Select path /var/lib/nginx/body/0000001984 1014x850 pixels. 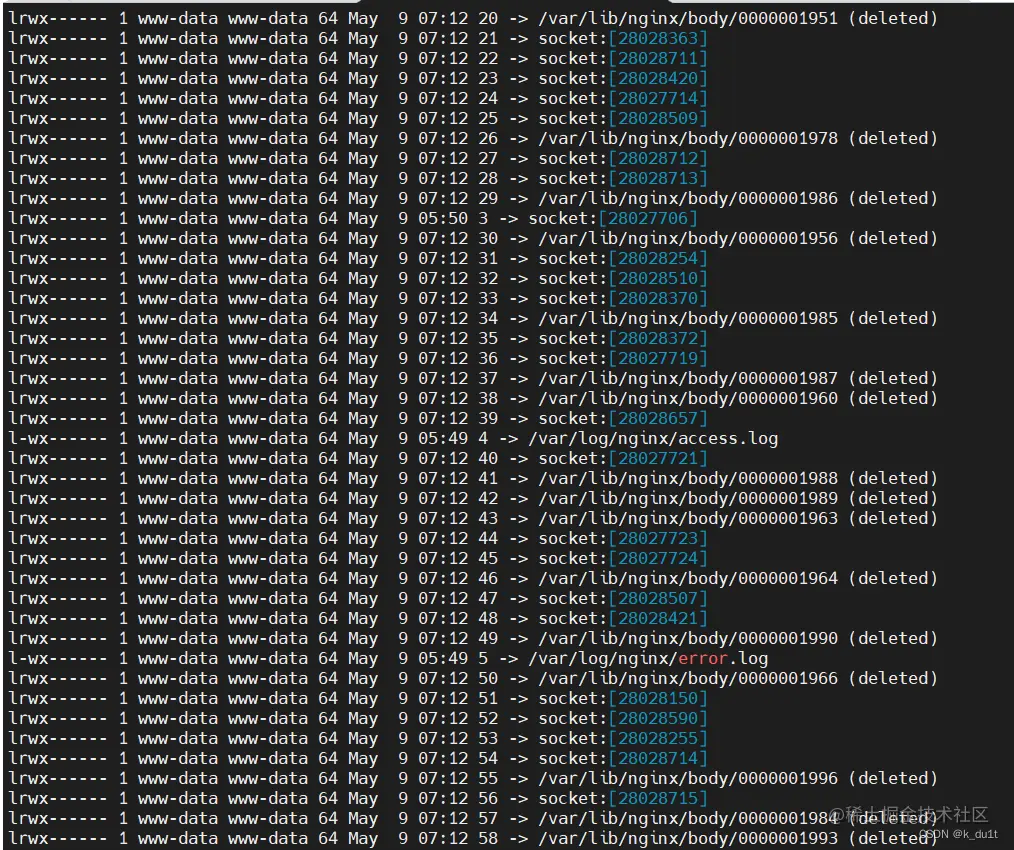pos(688,820)
